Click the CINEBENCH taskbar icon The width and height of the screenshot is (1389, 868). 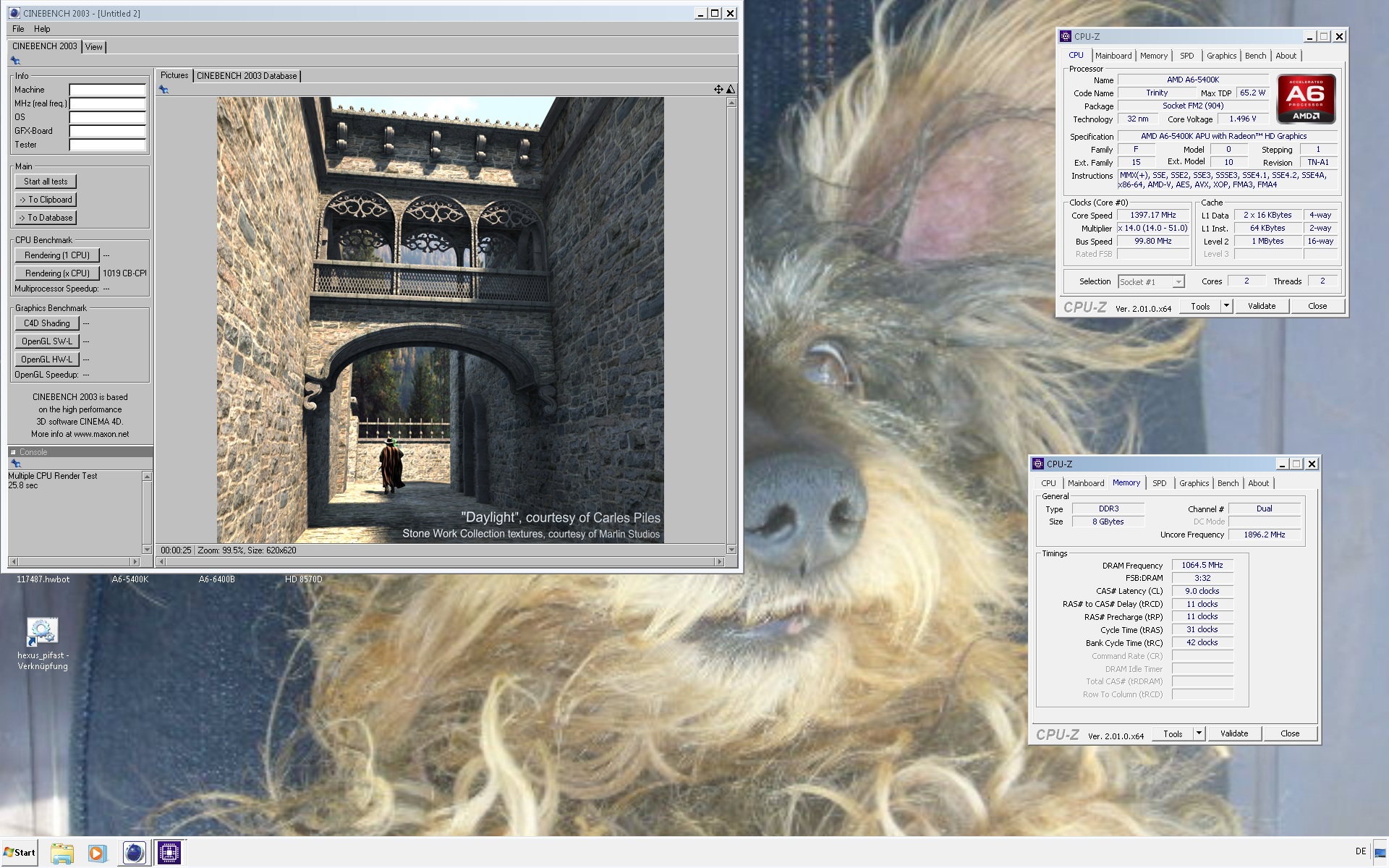pos(134,853)
